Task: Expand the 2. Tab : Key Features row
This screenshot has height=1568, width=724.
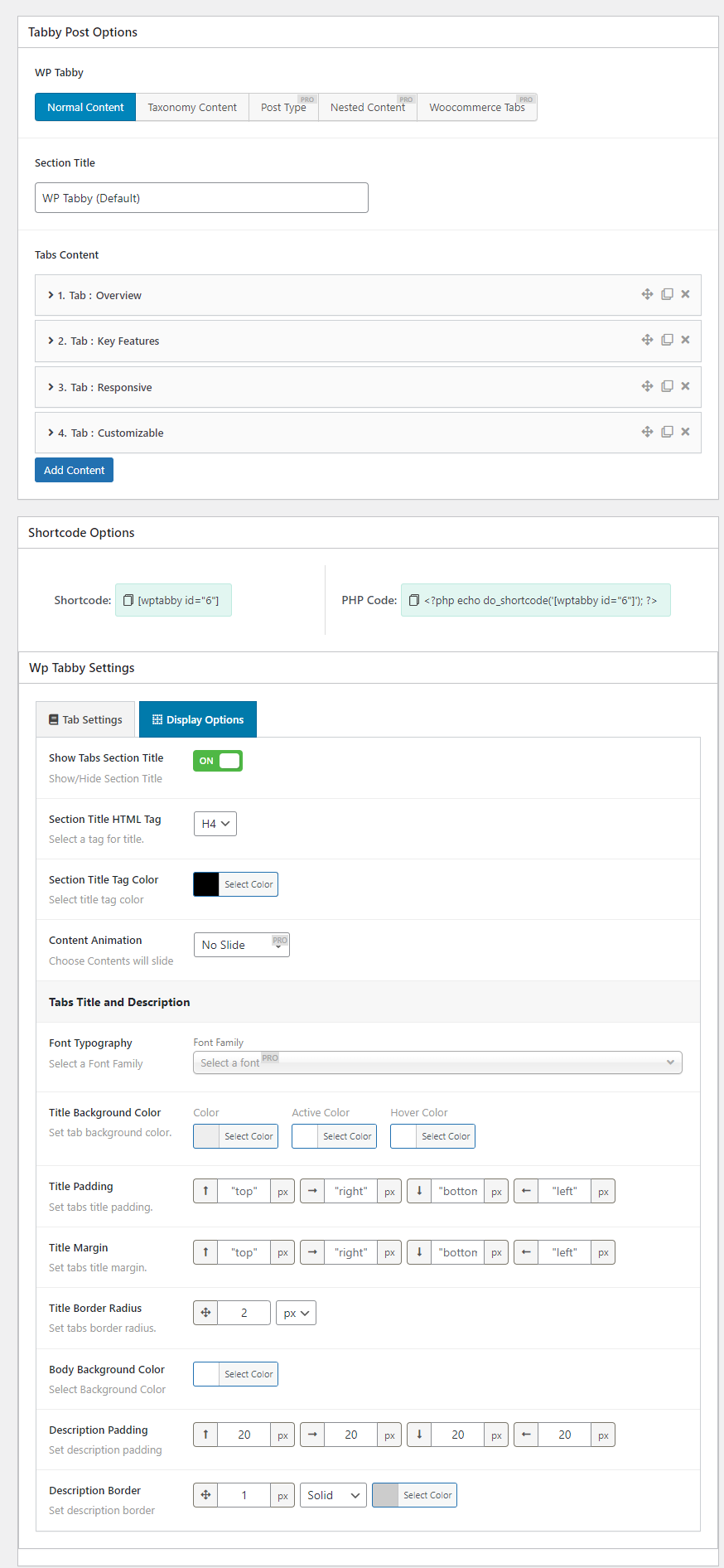Action: point(368,341)
